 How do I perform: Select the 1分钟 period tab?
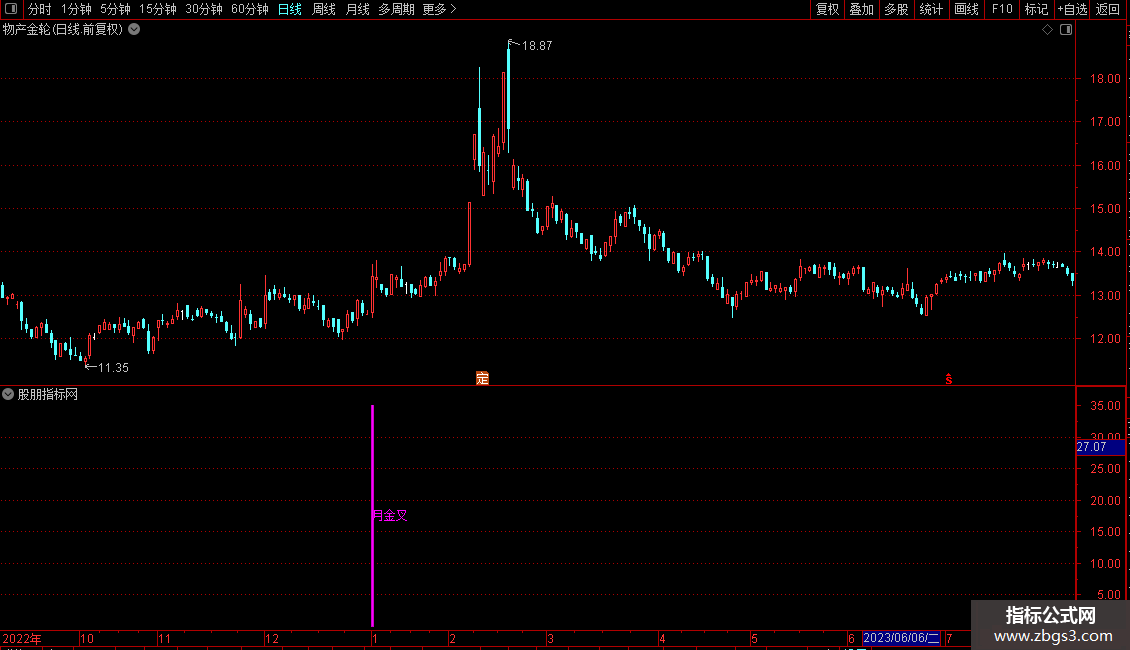coord(76,9)
